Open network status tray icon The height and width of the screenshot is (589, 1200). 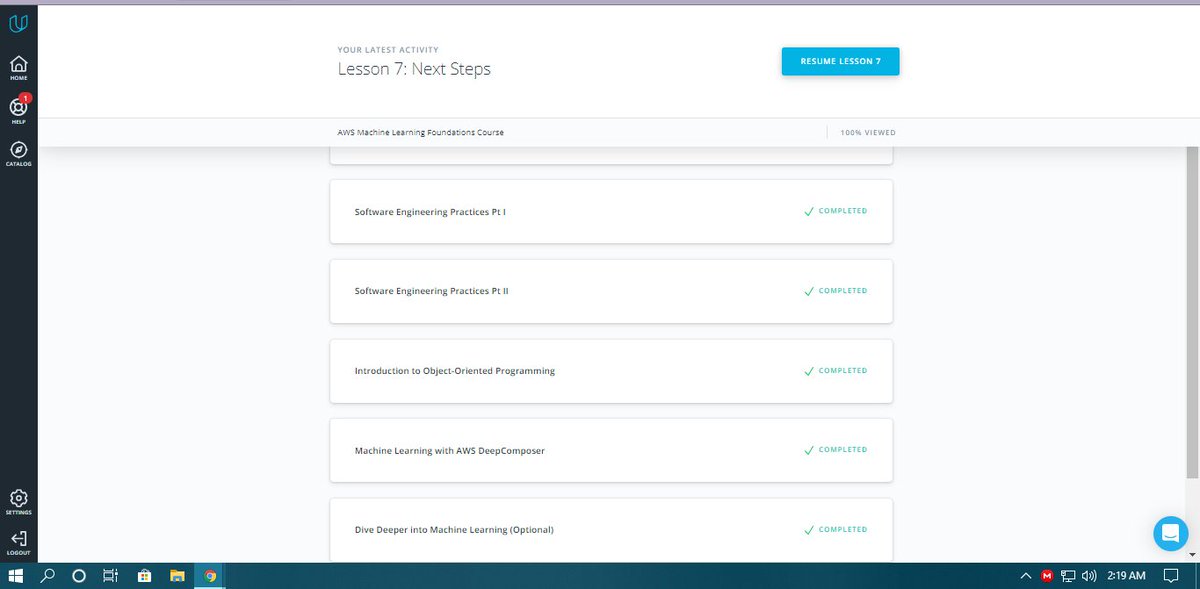pyautogui.click(x=1068, y=576)
